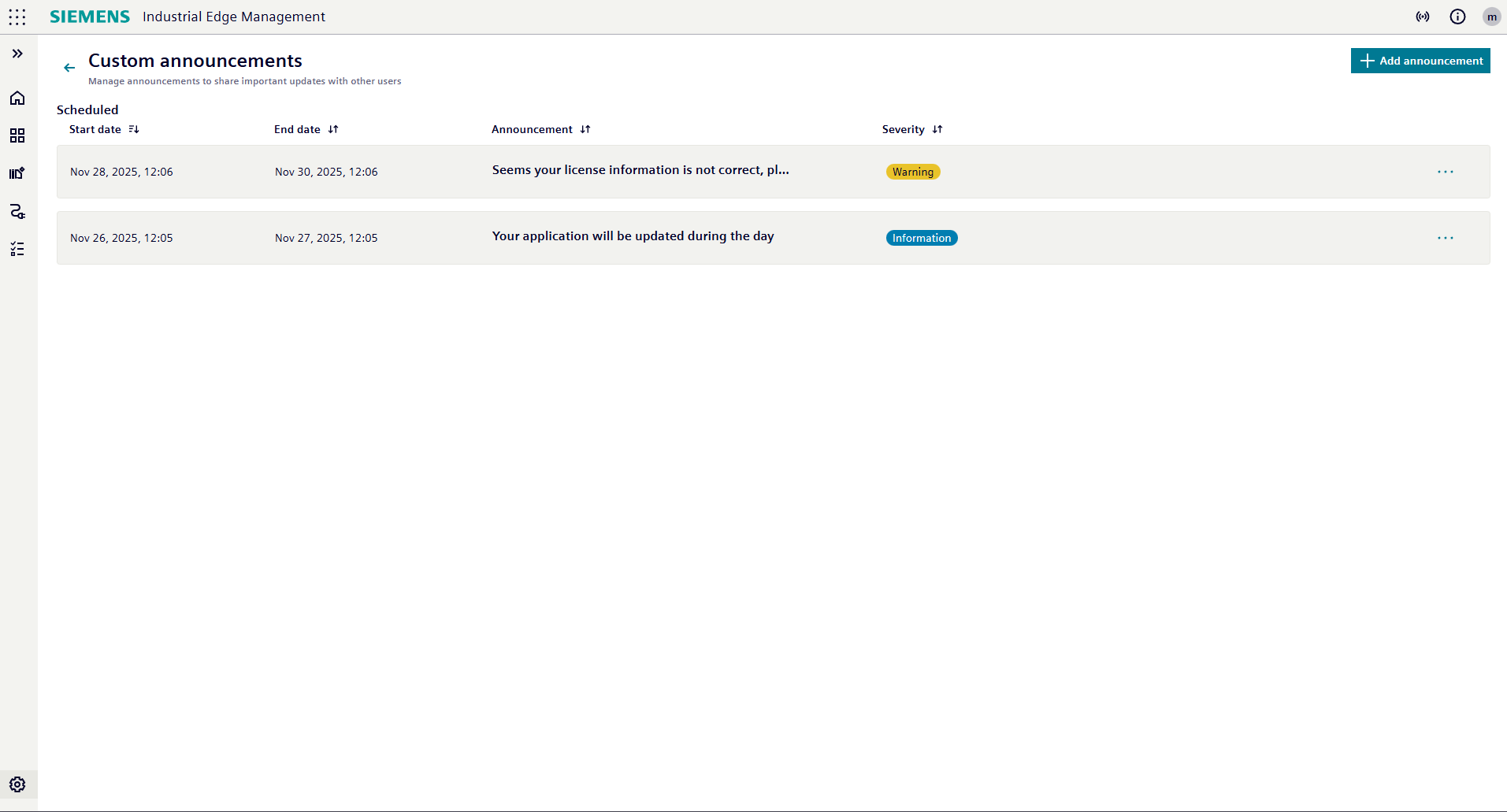Expand the left sidebar navigation

[x=17, y=54]
